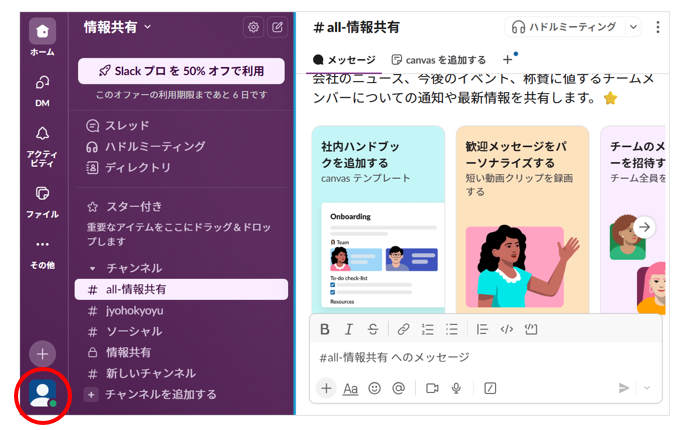Expand the 情報共有 workspace name menu
The height and width of the screenshot is (430, 680).
(117, 27)
